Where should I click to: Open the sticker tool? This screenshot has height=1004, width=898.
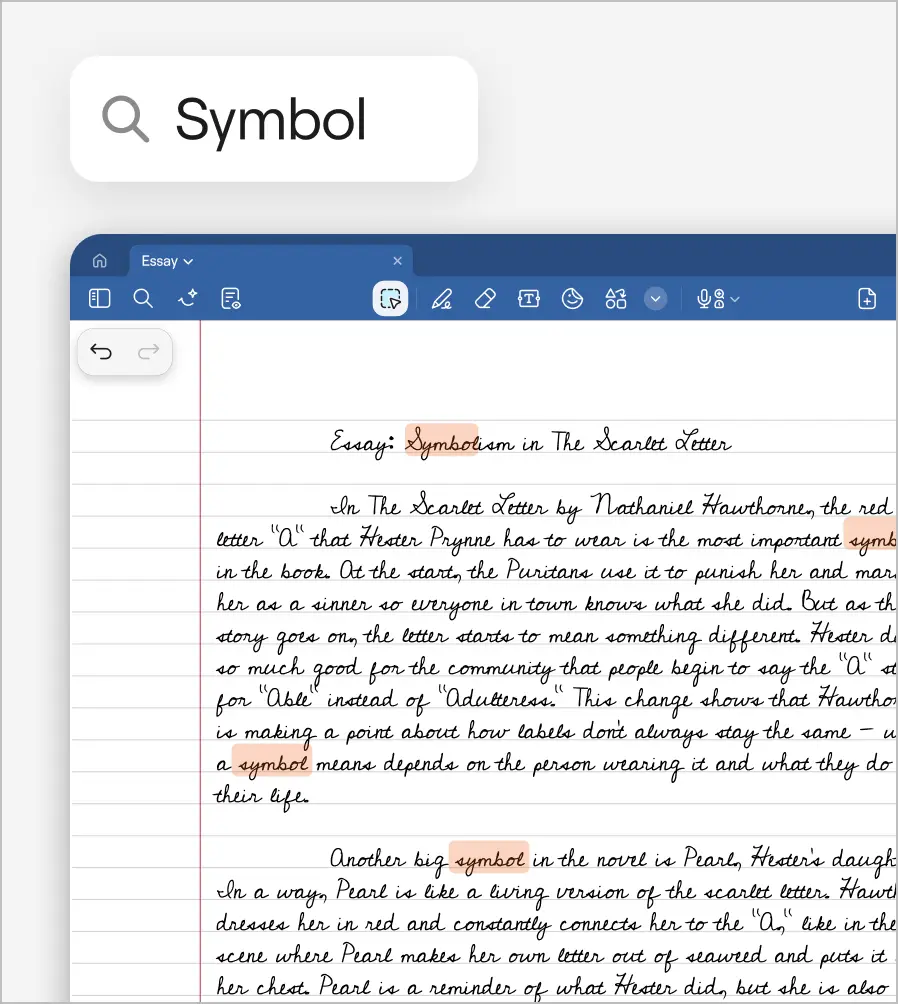pyautogui.click(x=572, y=298)
